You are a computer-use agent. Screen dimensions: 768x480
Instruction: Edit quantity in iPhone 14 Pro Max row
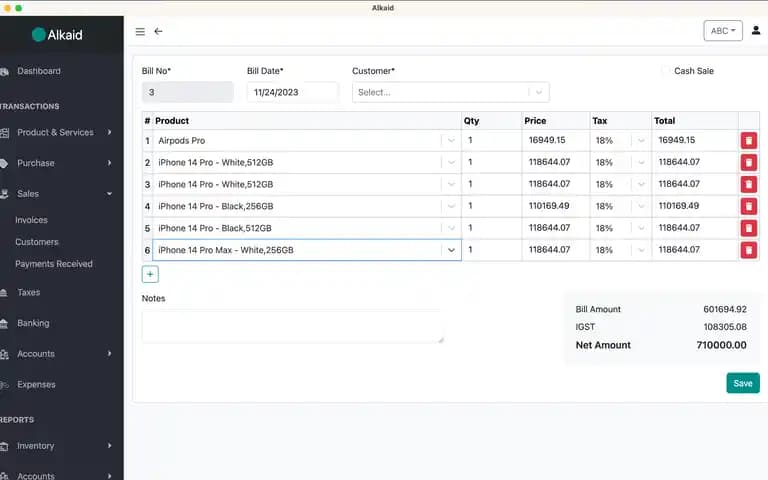[x=491, y=250]
